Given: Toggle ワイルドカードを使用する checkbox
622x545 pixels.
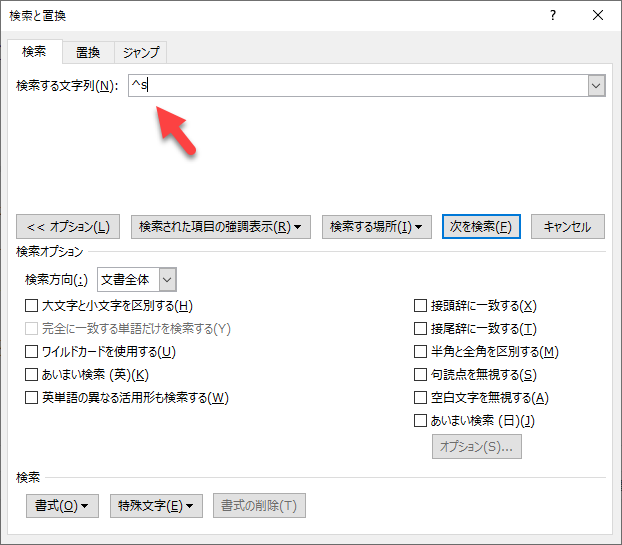Looking at the screenshot, I should [32, 352].
